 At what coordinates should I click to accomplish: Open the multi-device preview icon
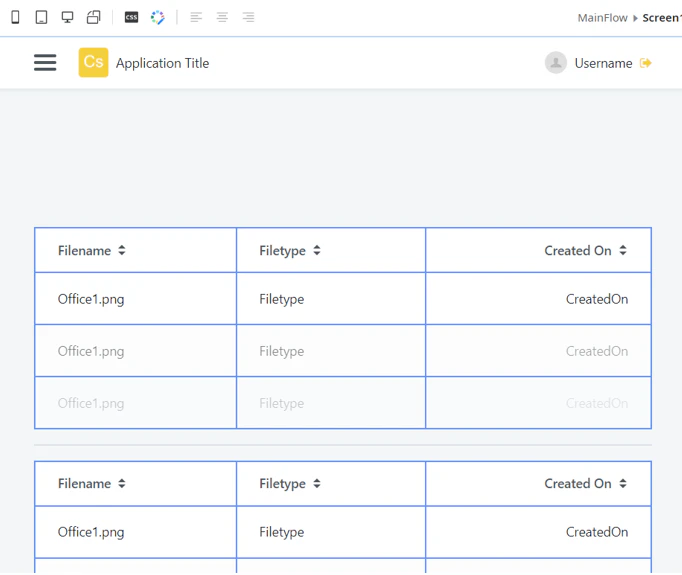tap(94, 17)
